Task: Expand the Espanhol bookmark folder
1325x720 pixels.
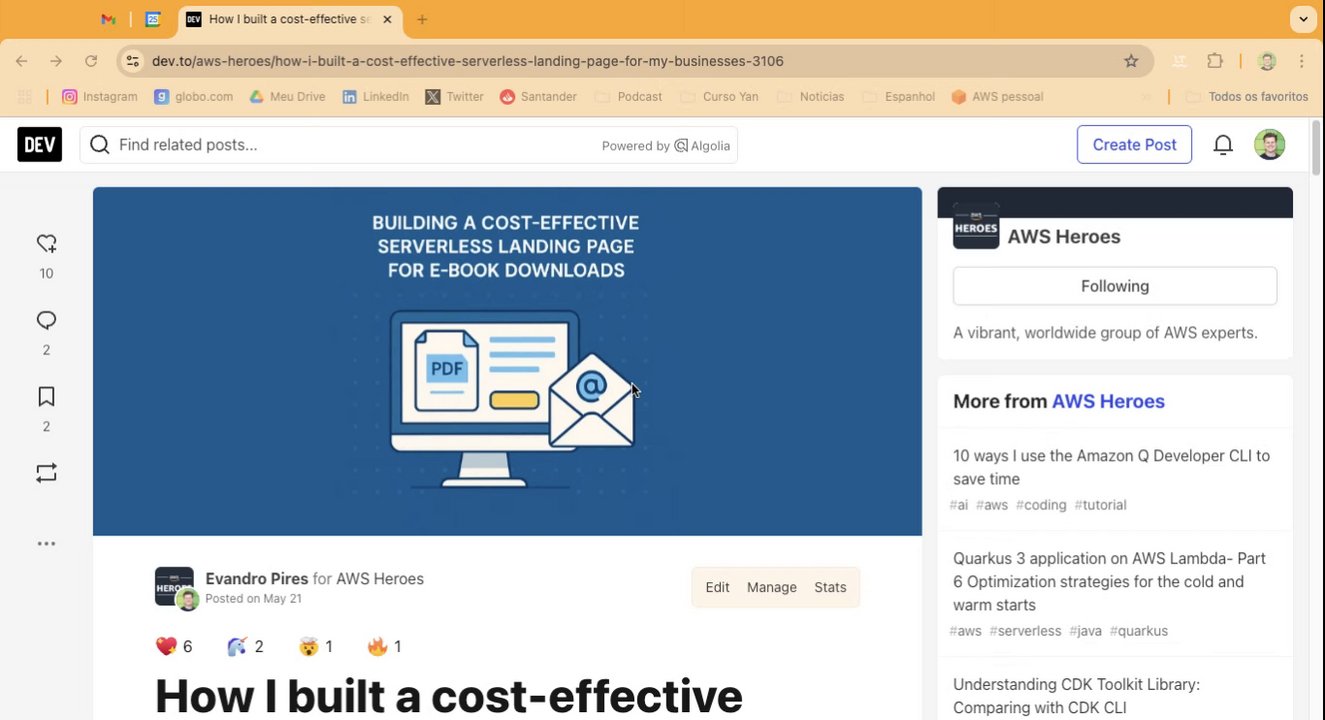Action: click(898, 97)
